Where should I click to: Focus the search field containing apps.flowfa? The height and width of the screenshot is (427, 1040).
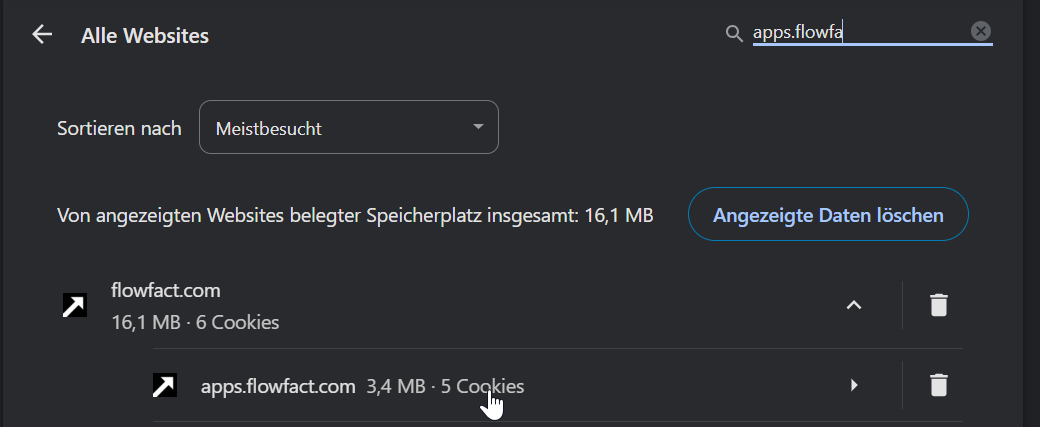click(860, 32)
